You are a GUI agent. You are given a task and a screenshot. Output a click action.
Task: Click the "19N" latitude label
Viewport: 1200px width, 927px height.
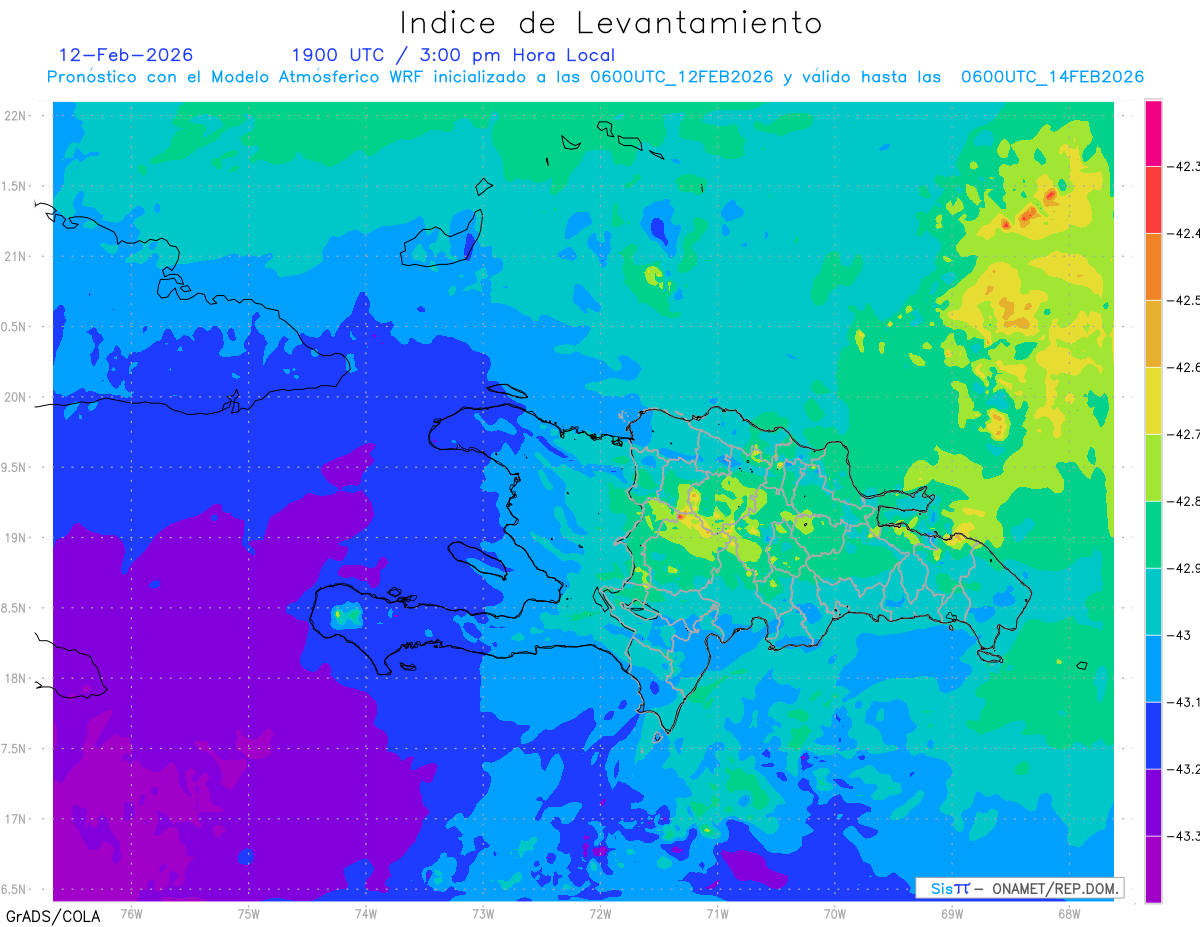click(16, 538)
